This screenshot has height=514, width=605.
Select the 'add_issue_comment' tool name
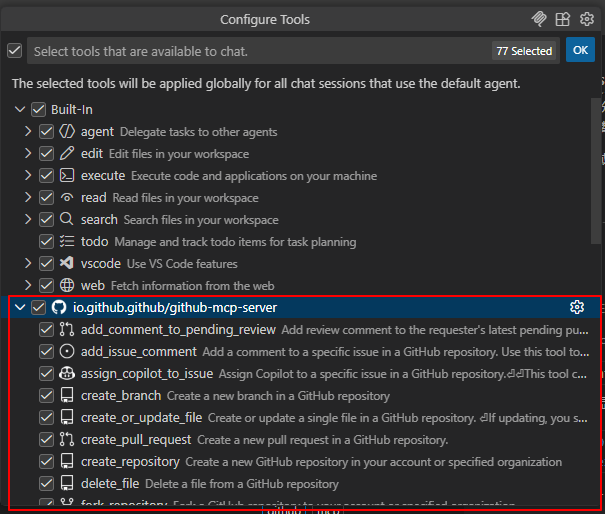139,352
